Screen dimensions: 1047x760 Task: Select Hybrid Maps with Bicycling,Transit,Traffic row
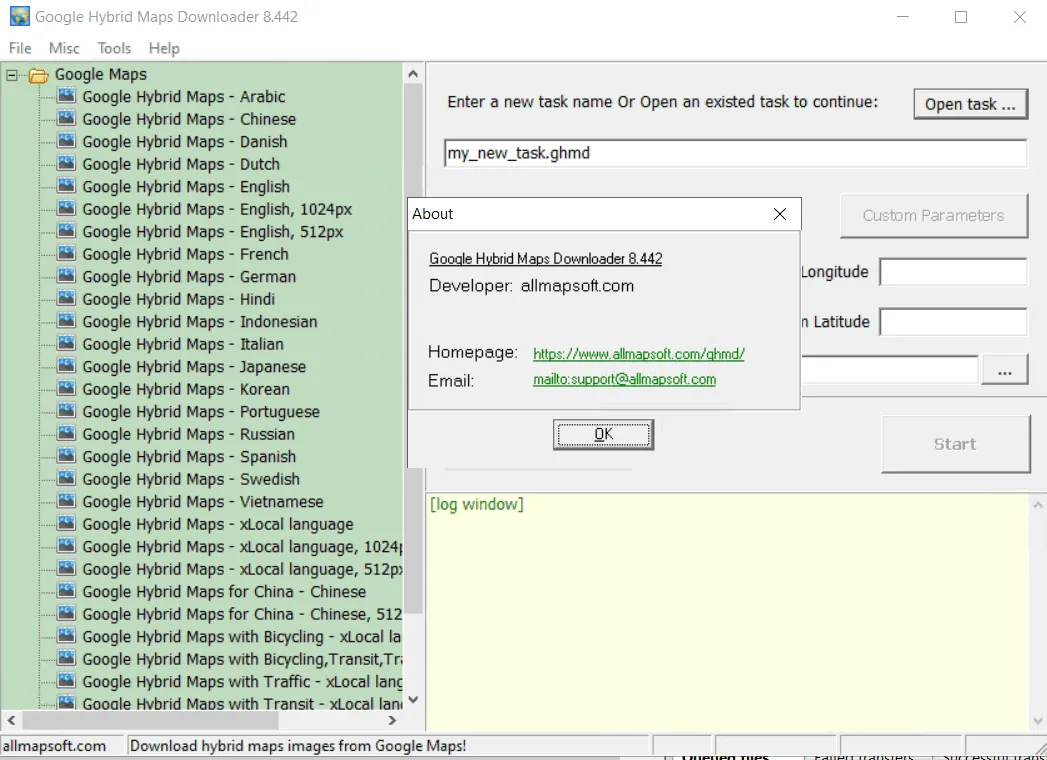click(x=242, y=659)
